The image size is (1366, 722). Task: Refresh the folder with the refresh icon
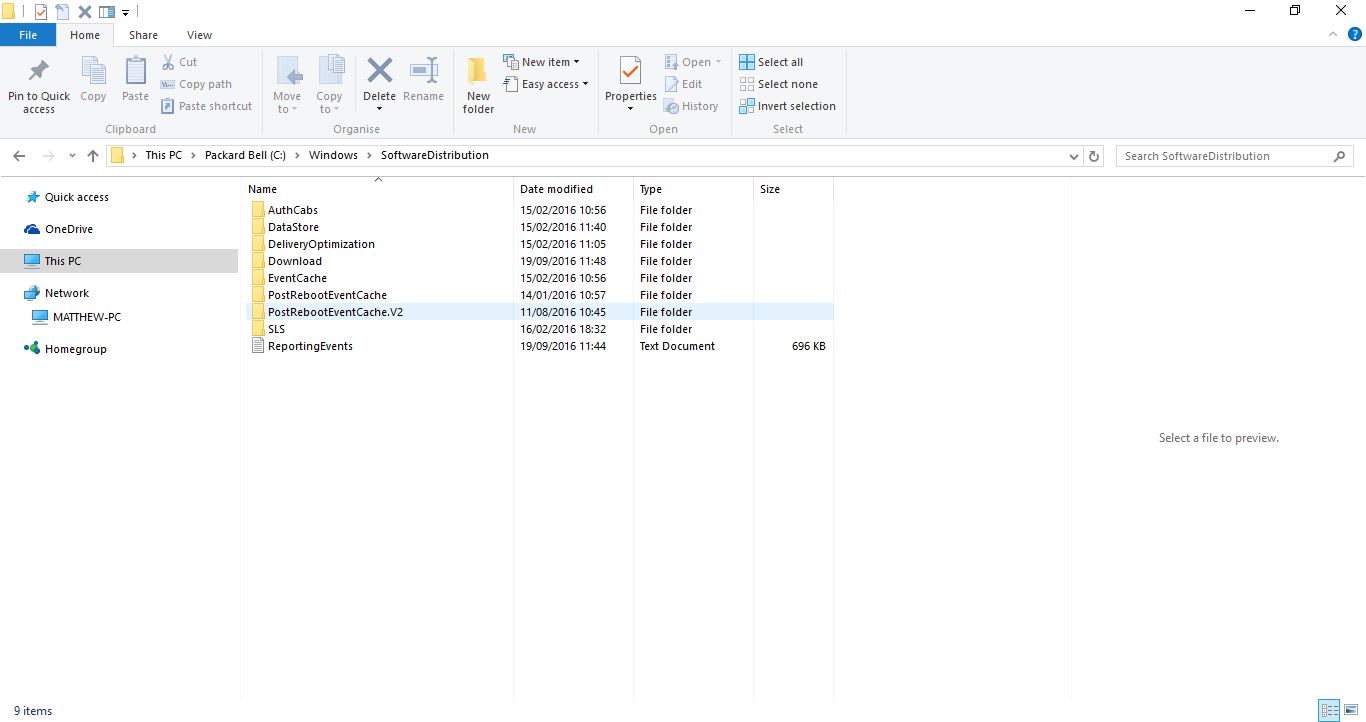pos(1092,155)
